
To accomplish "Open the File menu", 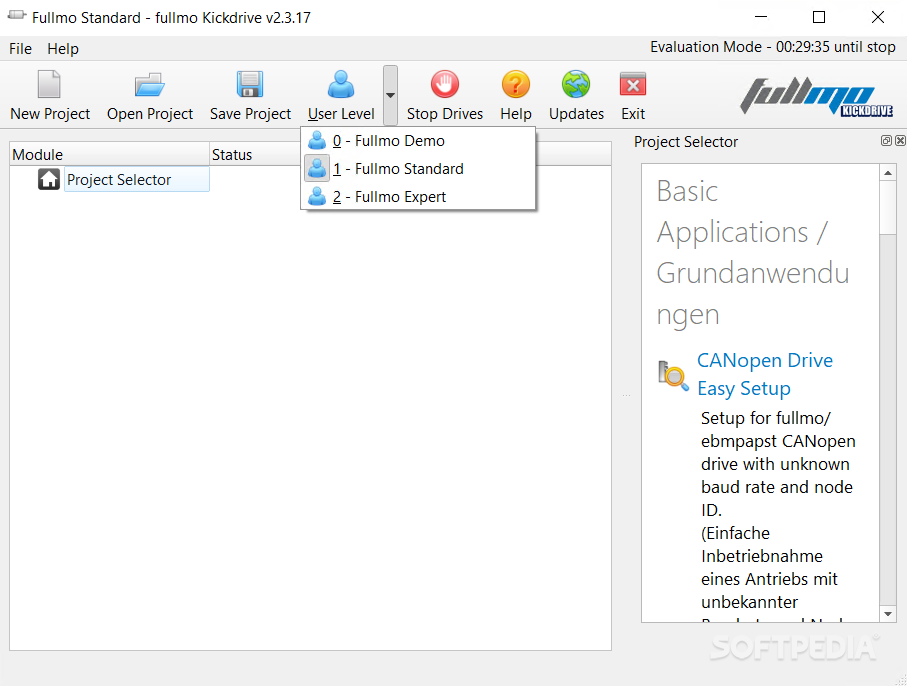I will click(x=20, y=49).
